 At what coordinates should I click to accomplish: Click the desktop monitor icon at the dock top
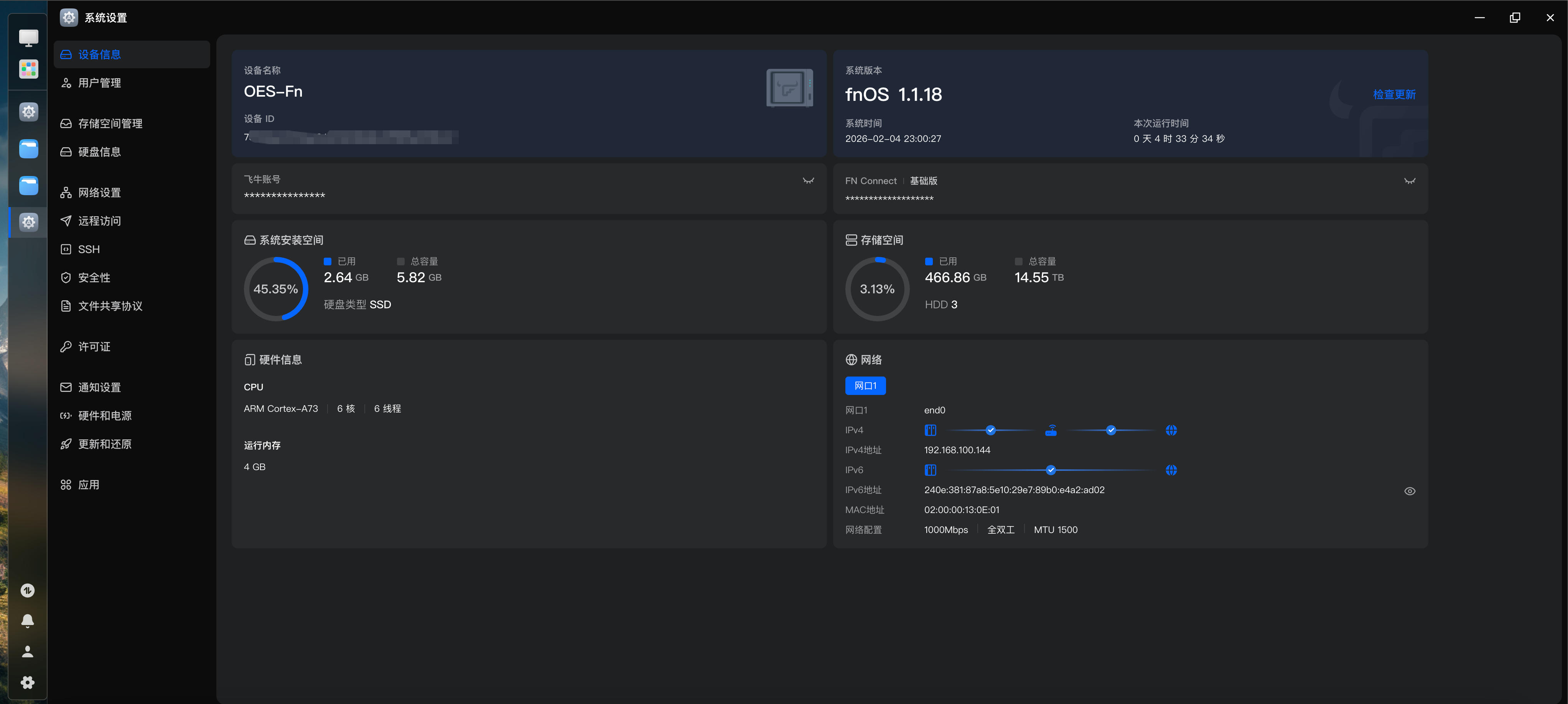click(29, 38)
